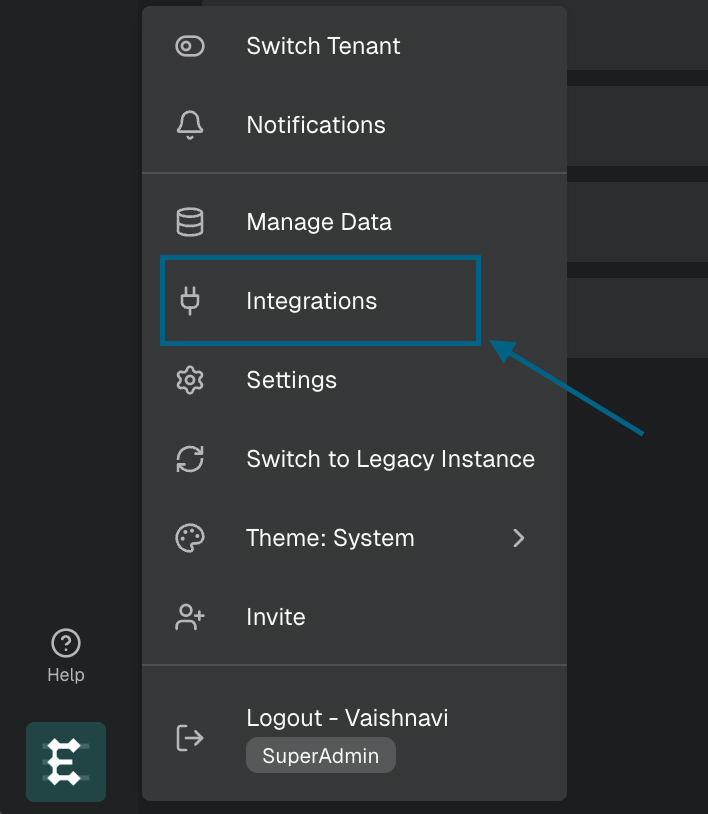Viewport: 708px width, 814px height.
Task: Open the highlighted Integrations menu item
Action: pos(320,301)
